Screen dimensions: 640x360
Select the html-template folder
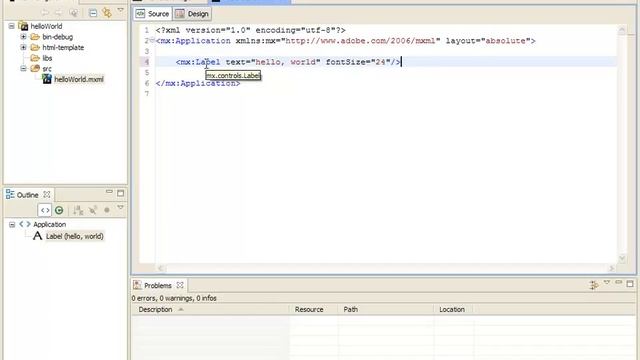[x=63, y=47]
